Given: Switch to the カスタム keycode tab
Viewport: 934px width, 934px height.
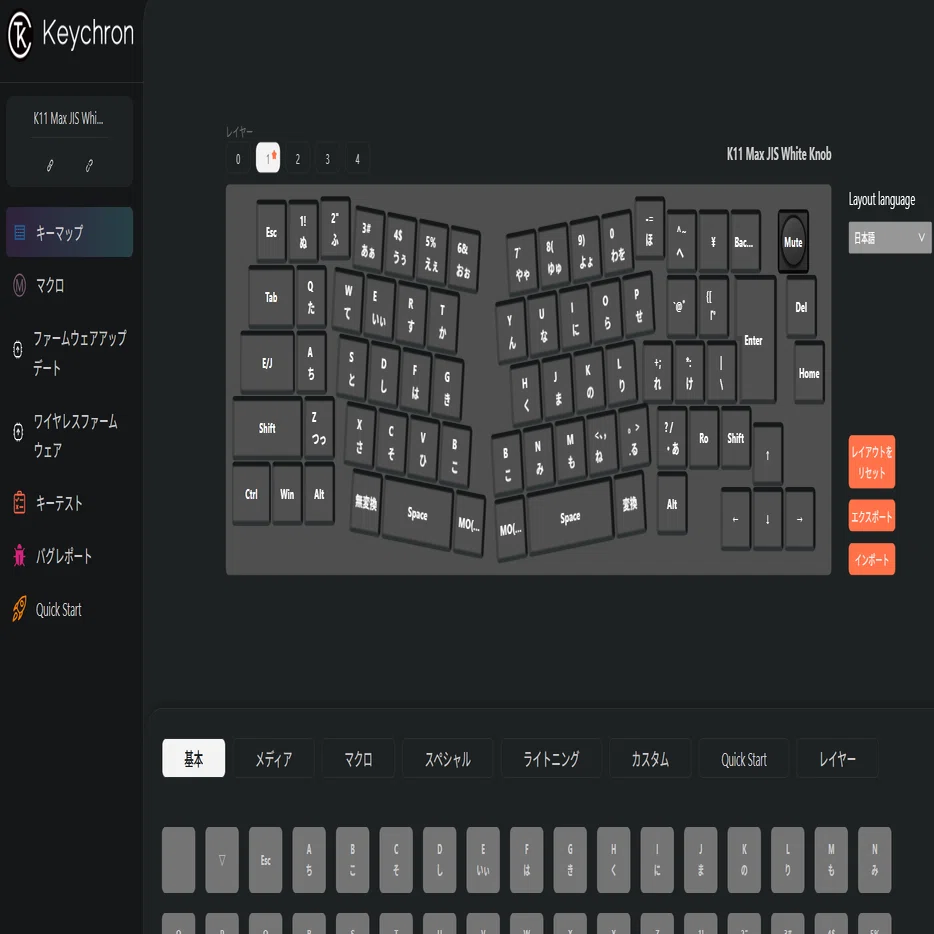Looking at the screenshot, I should point(650,758).
